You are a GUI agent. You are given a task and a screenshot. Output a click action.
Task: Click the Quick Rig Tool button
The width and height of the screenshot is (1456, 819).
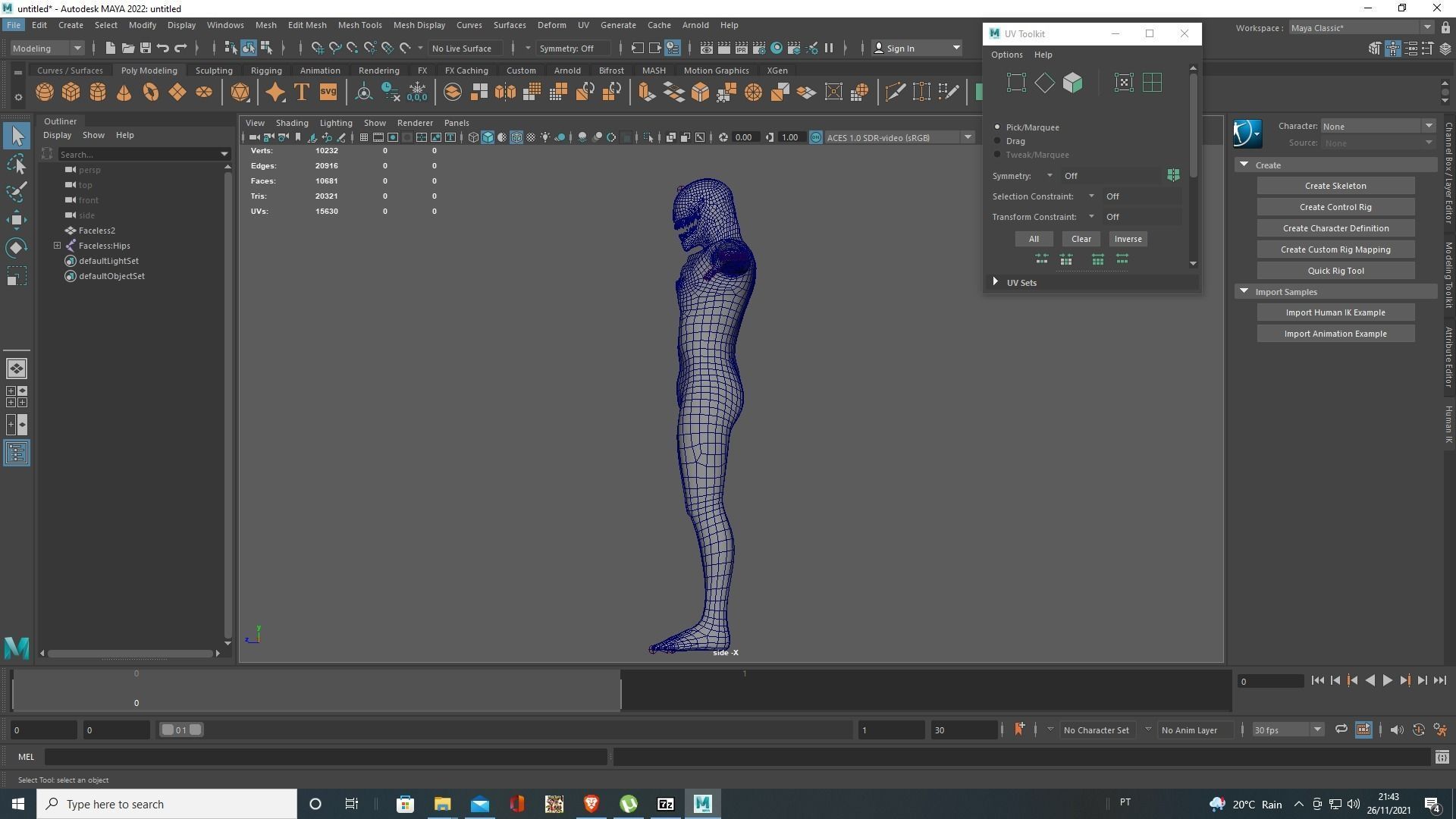pos(1335,271)
